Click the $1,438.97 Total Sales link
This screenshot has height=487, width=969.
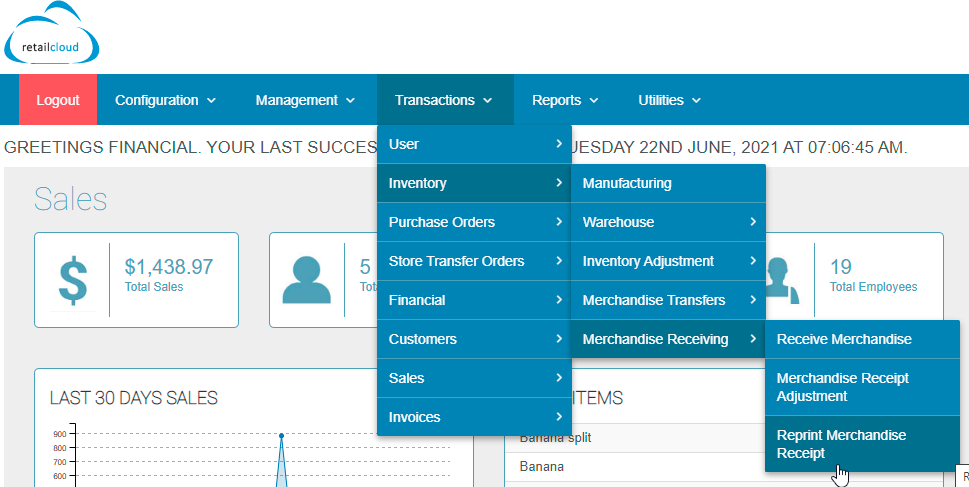pos(168,267)
